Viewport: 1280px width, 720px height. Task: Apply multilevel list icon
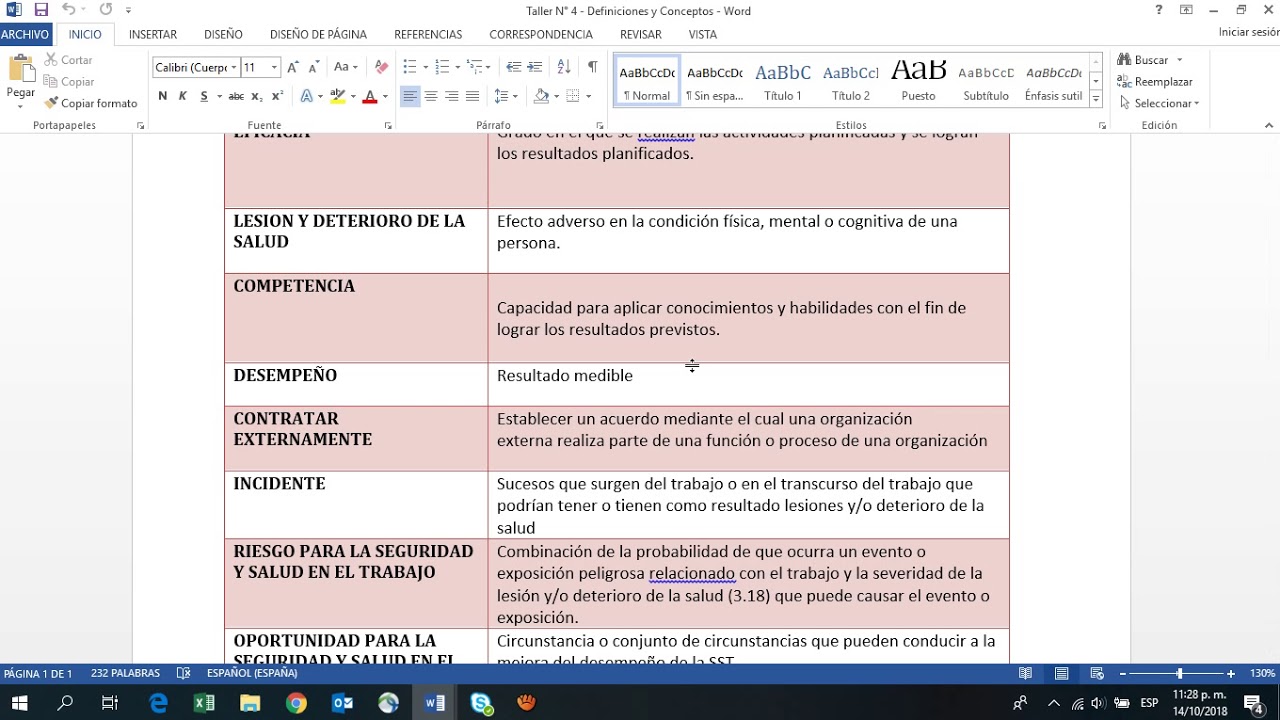475,67
